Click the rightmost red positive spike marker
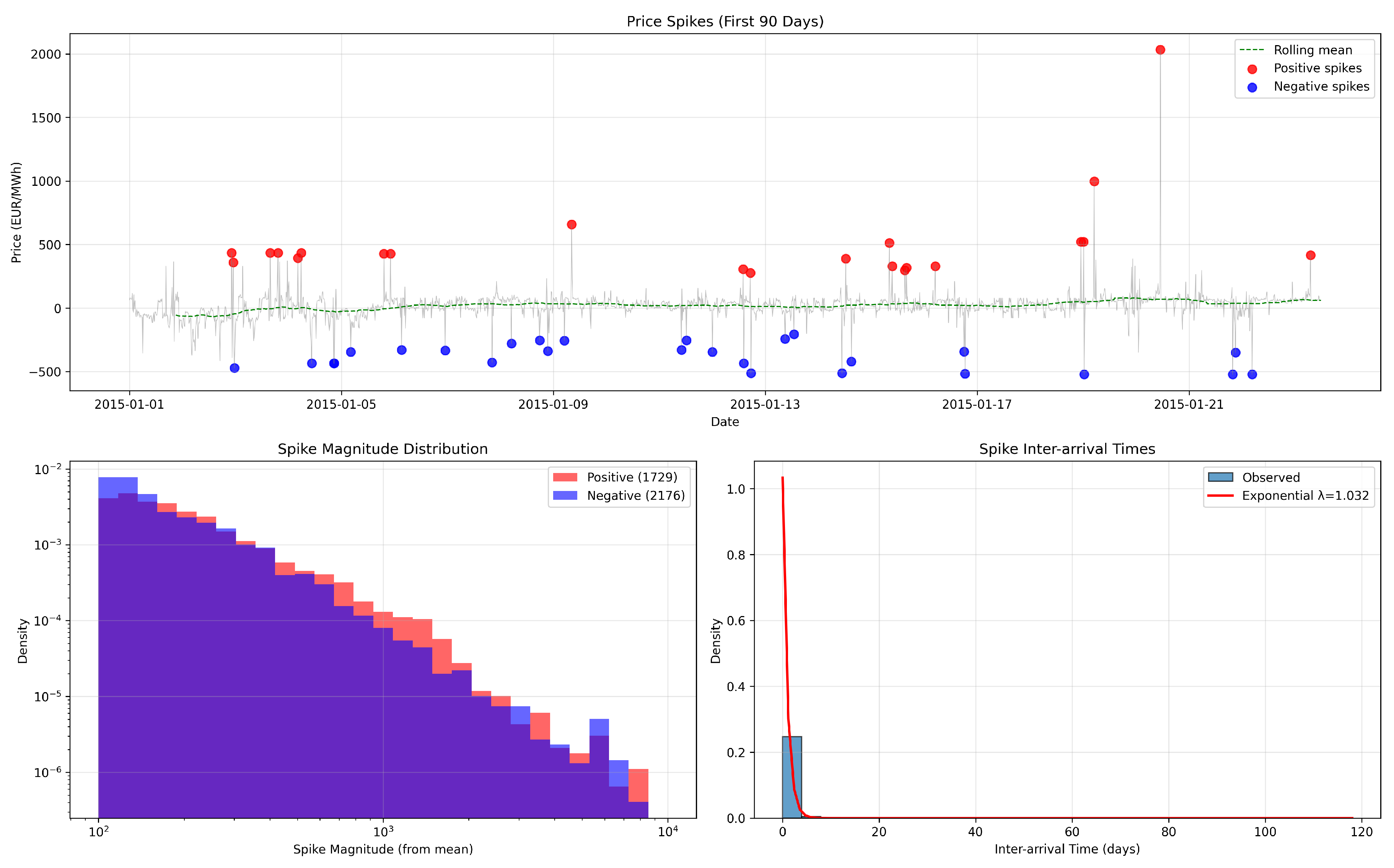The image size is (1394, 868). point(1310,255)
